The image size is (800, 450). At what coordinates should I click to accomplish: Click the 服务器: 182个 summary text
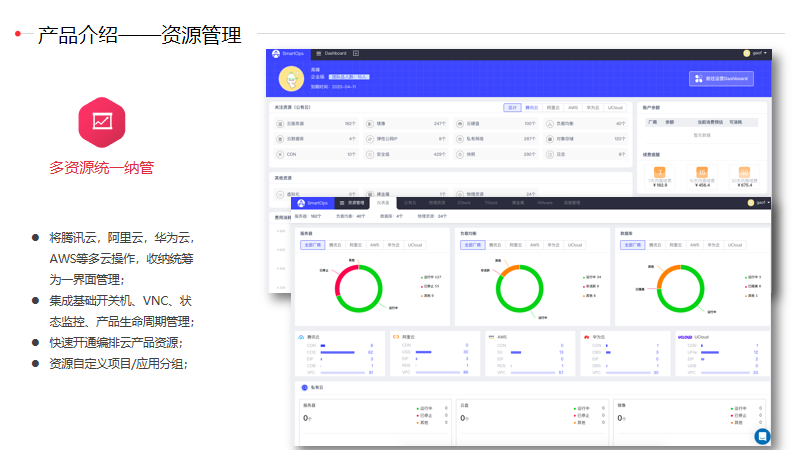coord(308,216)
